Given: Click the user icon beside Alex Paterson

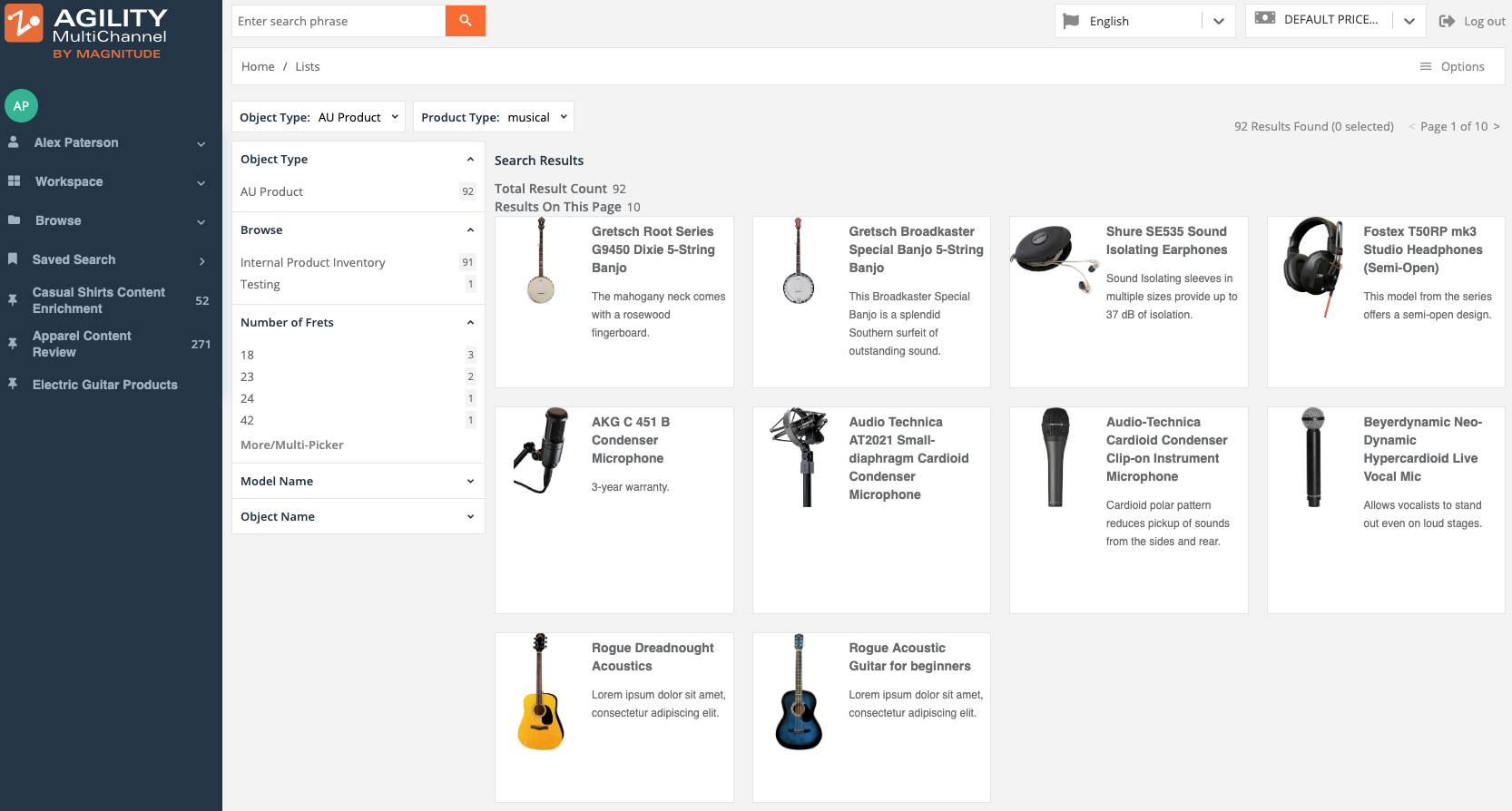Looking at the screenshot, I should pyautogui.click(x=14, y=142).
